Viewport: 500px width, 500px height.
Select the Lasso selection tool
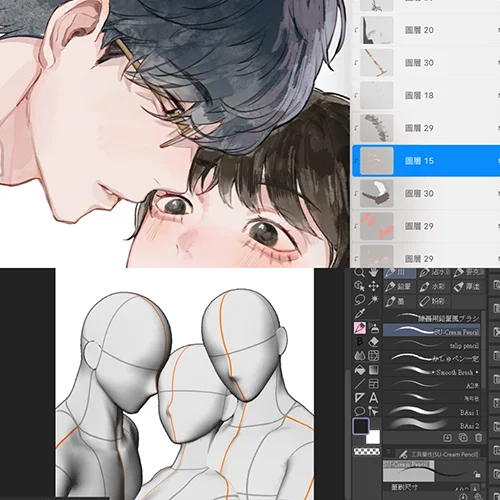point(359,300)
